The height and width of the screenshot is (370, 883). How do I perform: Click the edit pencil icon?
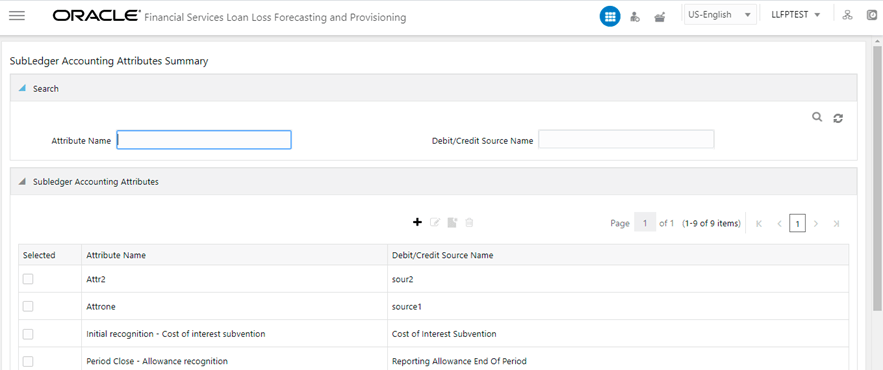pos(435,222)
